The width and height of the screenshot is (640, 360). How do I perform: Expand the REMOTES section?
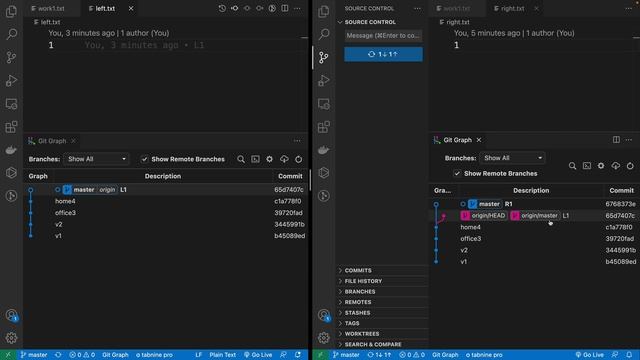[x=382, y=302]
